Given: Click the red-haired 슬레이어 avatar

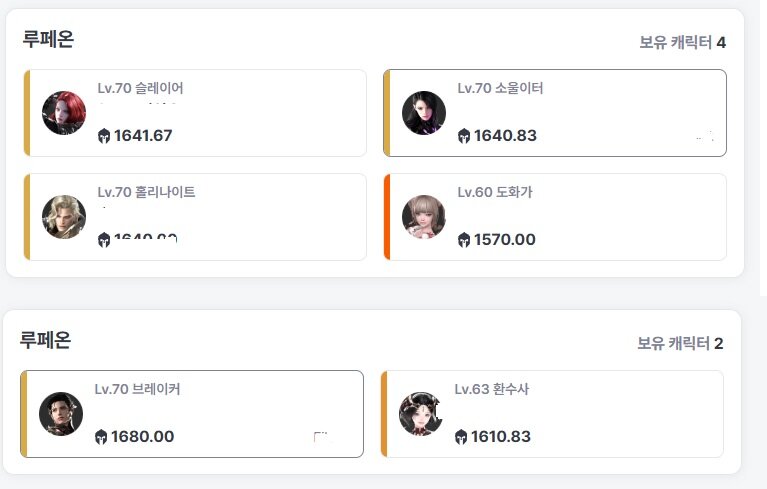Looking at the screenshot, I should click(x=64, y=113).
